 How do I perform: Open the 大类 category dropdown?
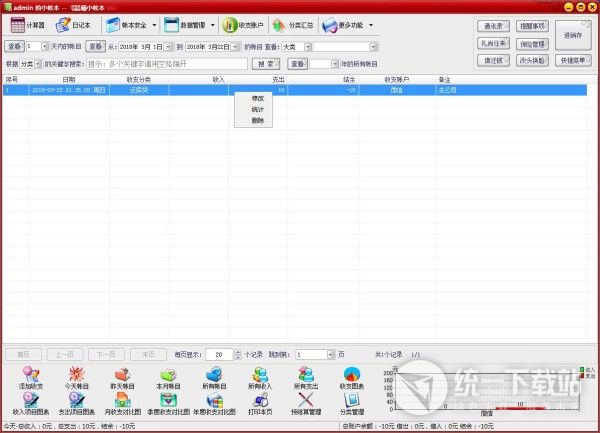coord(308,47)
